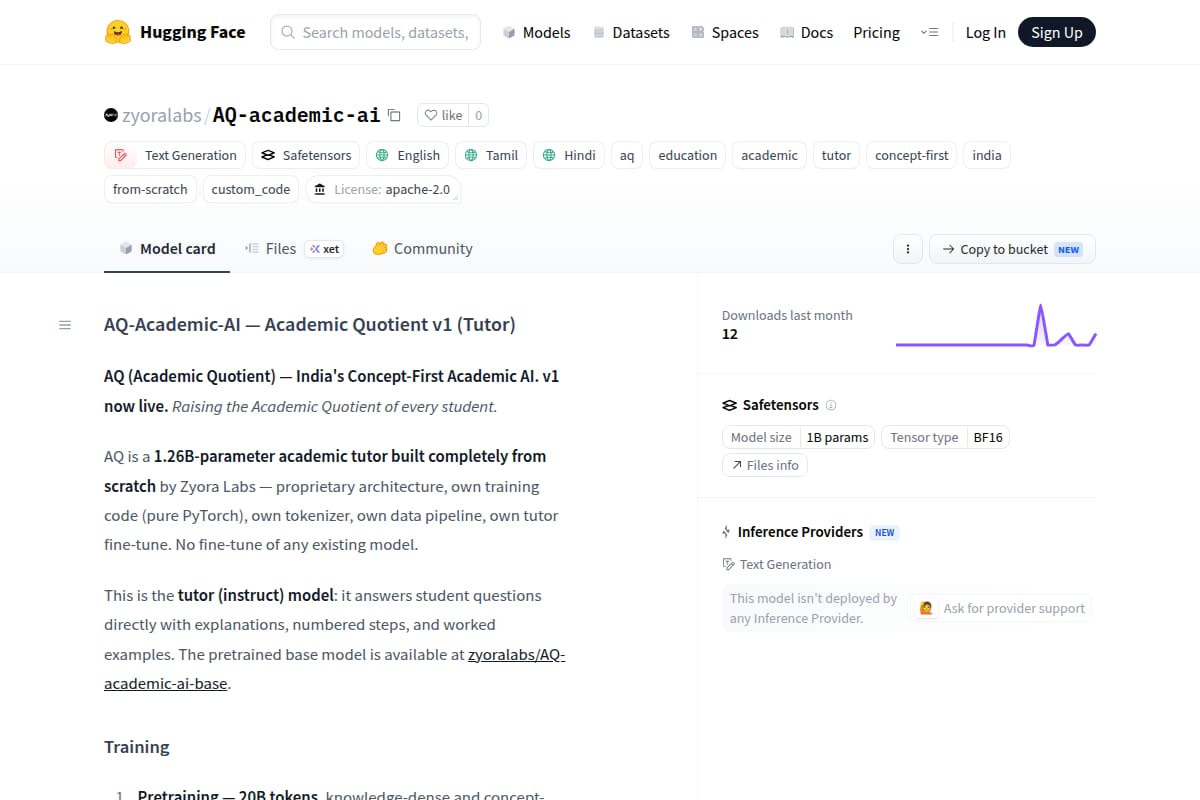Filter by English language tag
The image size is (1200, 800).
(408, 155)
